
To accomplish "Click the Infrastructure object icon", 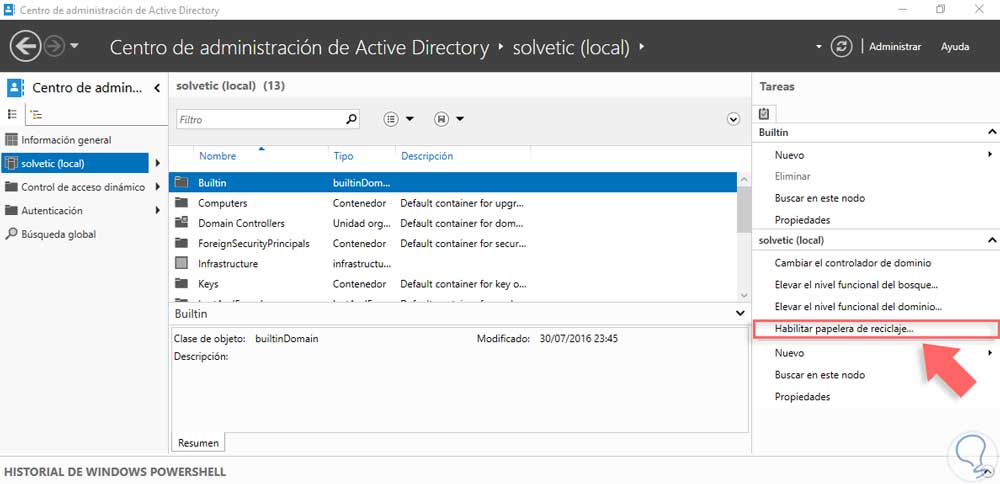I will click(182, 263).
